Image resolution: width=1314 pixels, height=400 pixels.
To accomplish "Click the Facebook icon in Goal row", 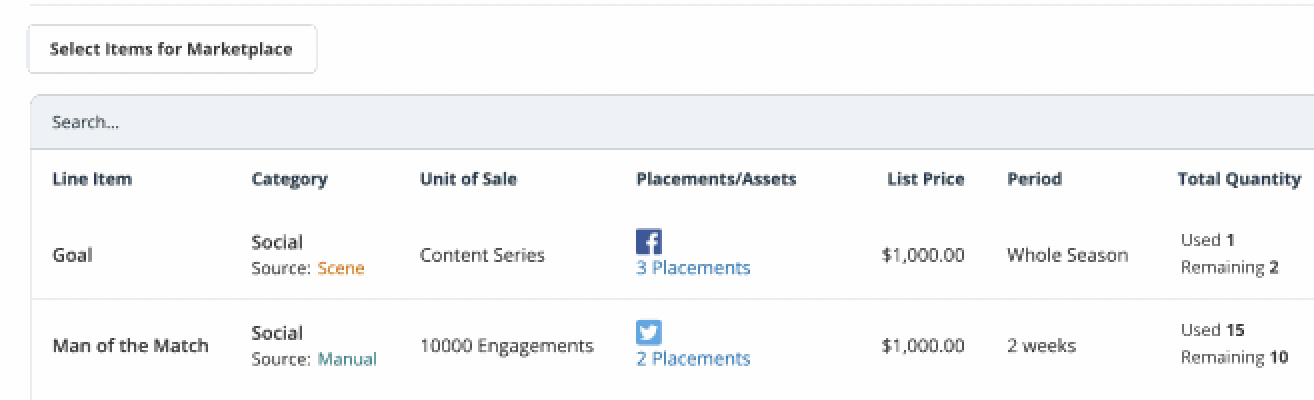I will coord(648,241).
